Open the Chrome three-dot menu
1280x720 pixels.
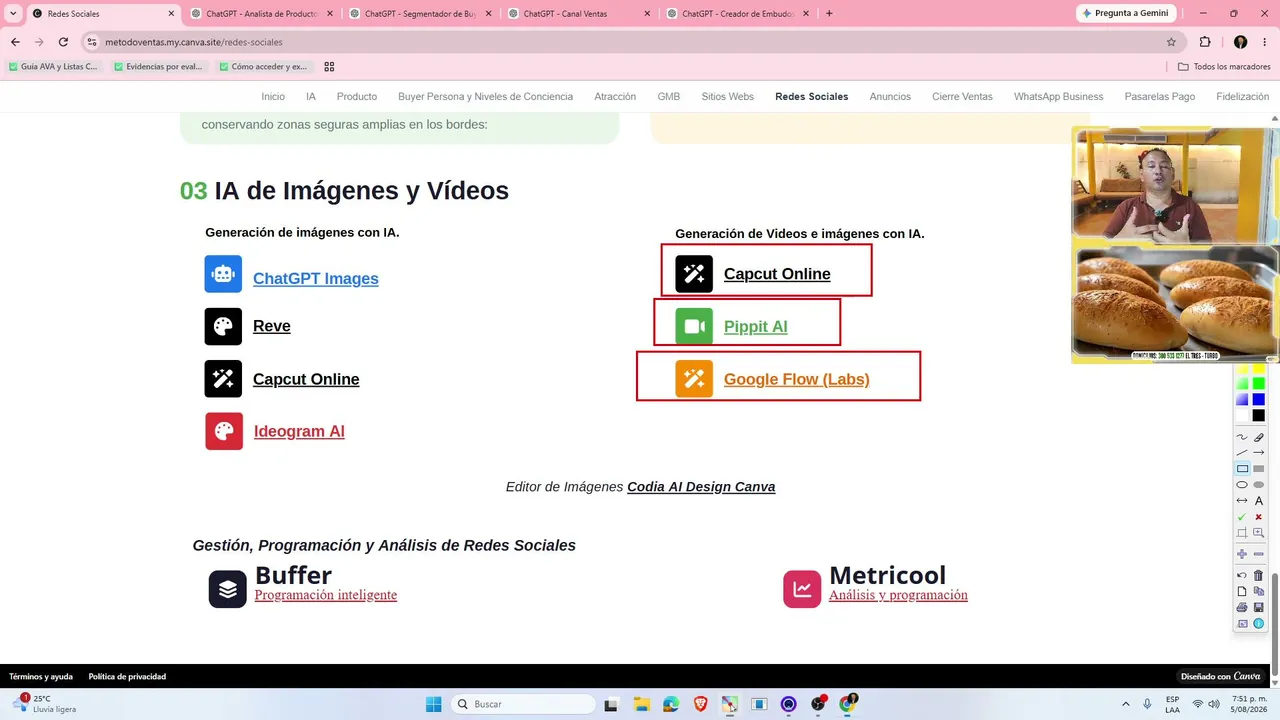(1265, 42)
